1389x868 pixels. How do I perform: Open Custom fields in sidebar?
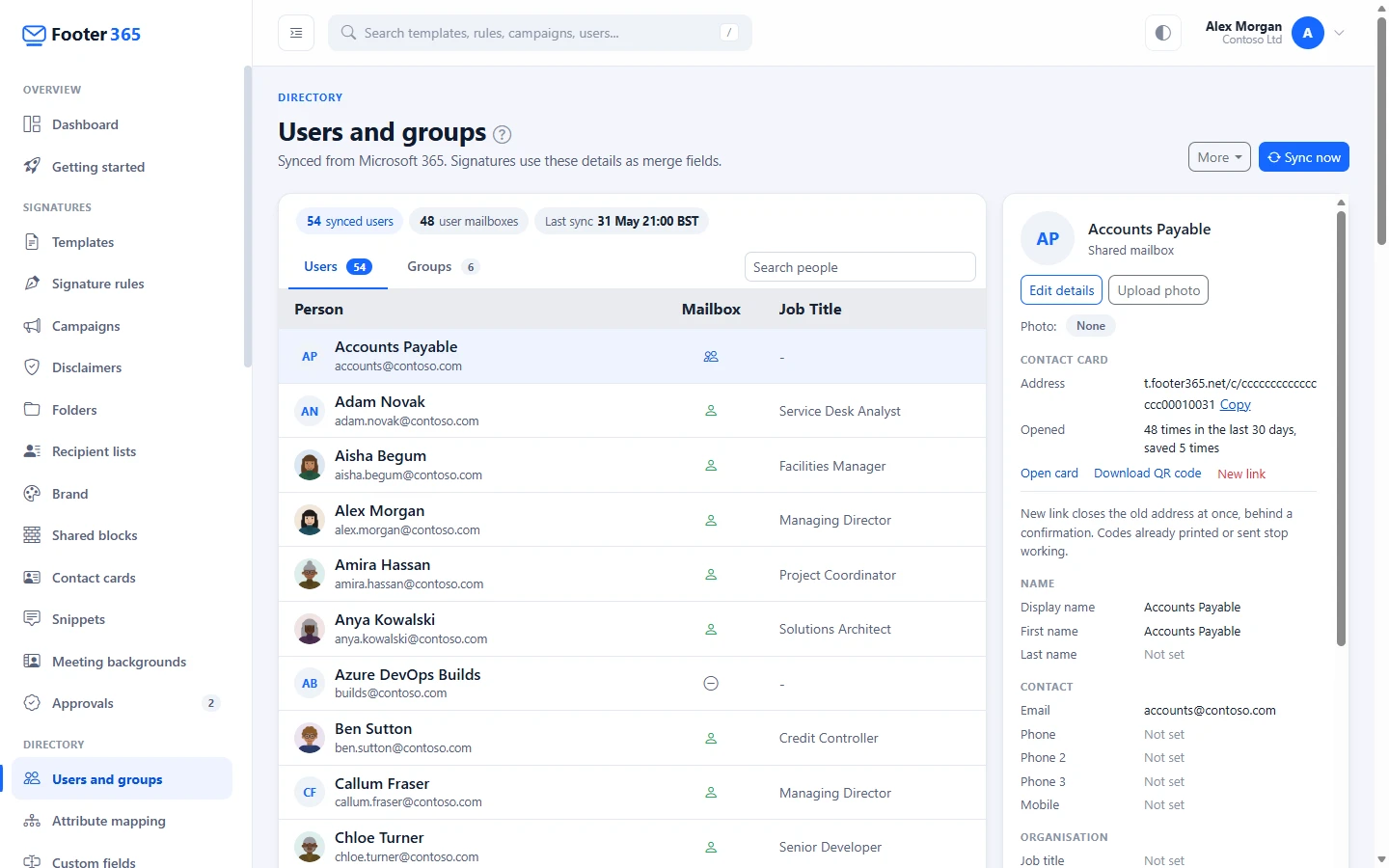(x=122, y=861)
